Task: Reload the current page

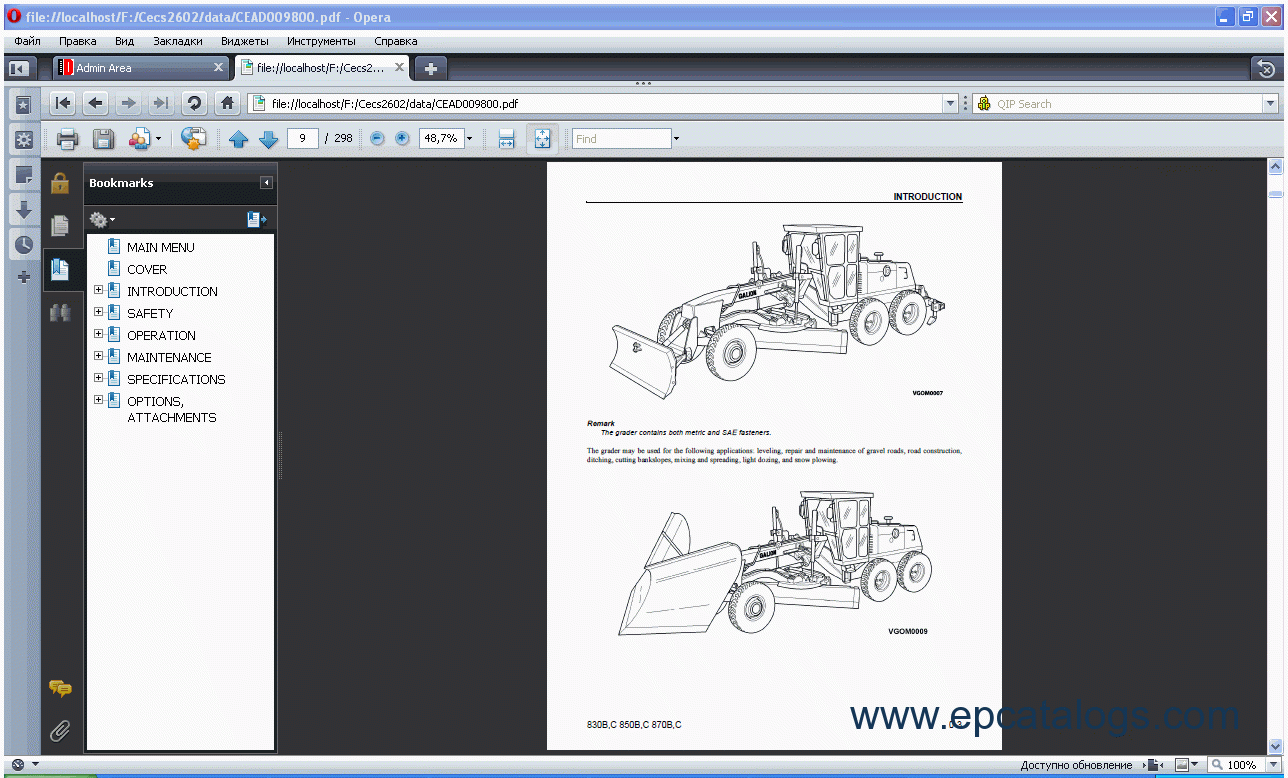Action: click(x=195, y=103)
